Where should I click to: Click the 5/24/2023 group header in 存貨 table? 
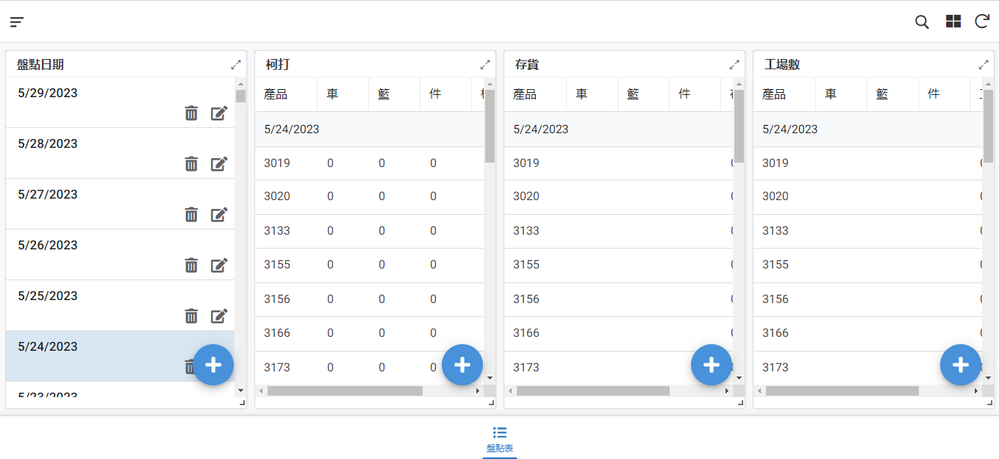point(619,129)
